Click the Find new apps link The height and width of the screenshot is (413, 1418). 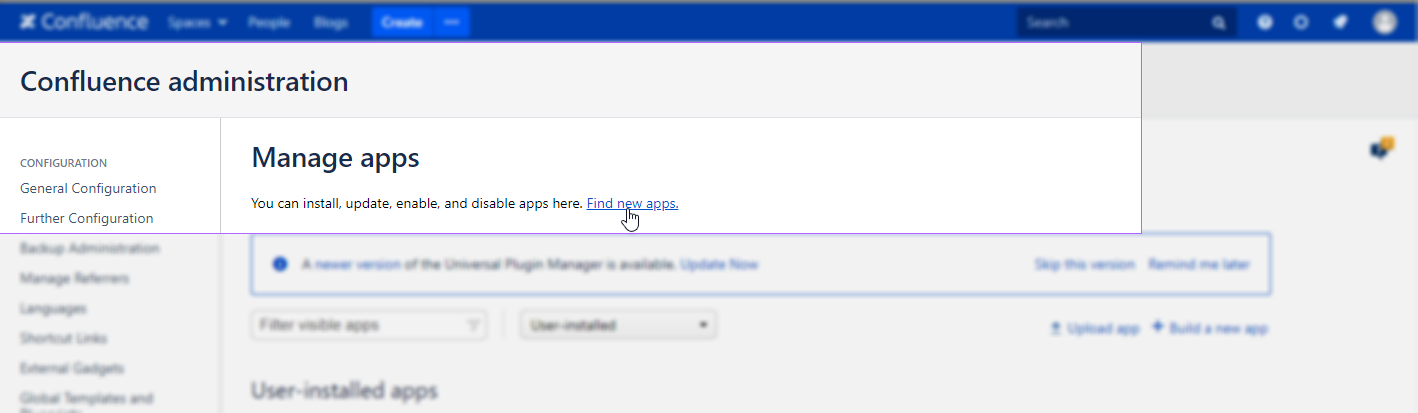(632, 203)
